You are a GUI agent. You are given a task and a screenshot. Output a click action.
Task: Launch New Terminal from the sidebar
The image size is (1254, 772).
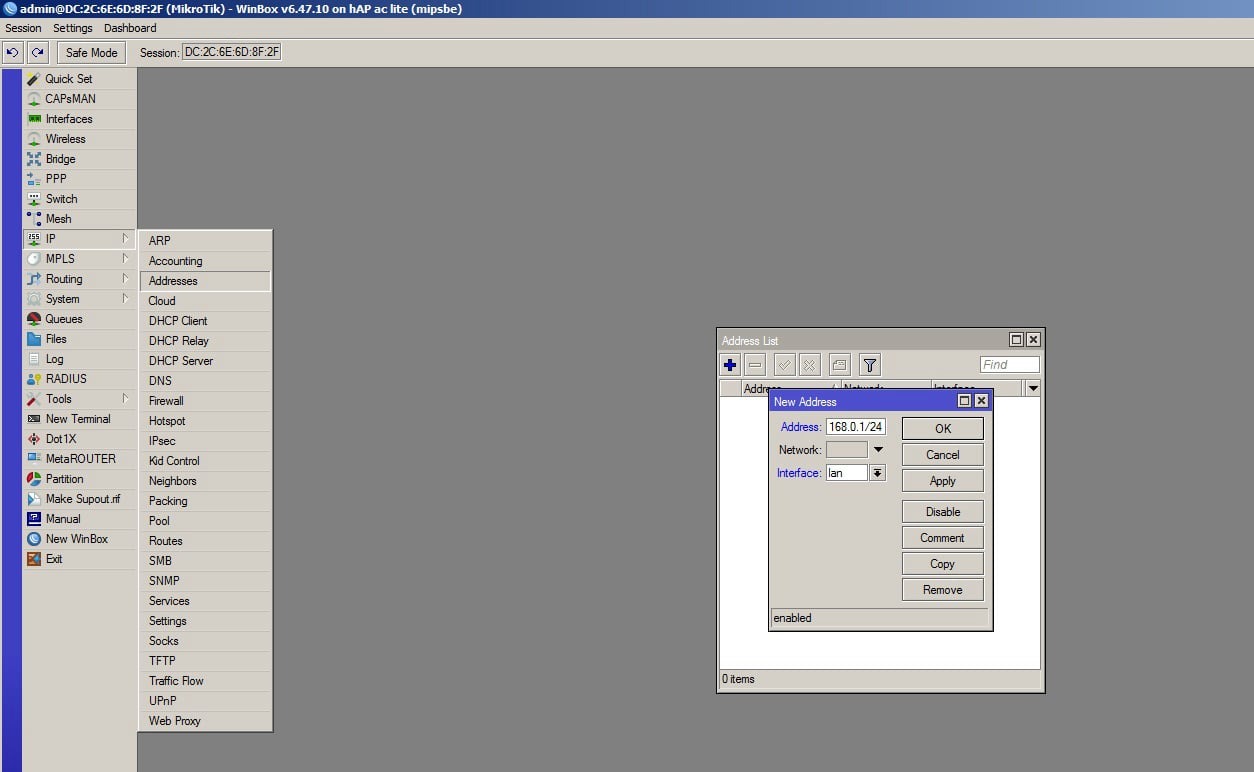[77, 419]
